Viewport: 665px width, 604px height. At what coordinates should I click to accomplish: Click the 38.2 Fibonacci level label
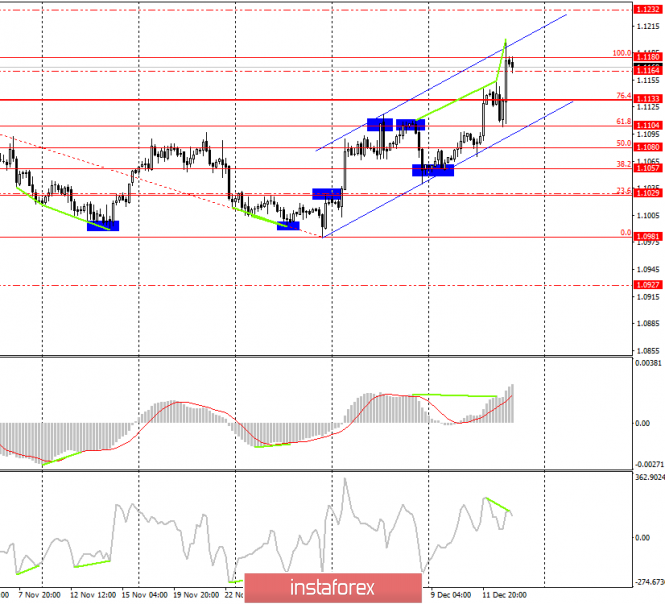(x=623, y=164)
